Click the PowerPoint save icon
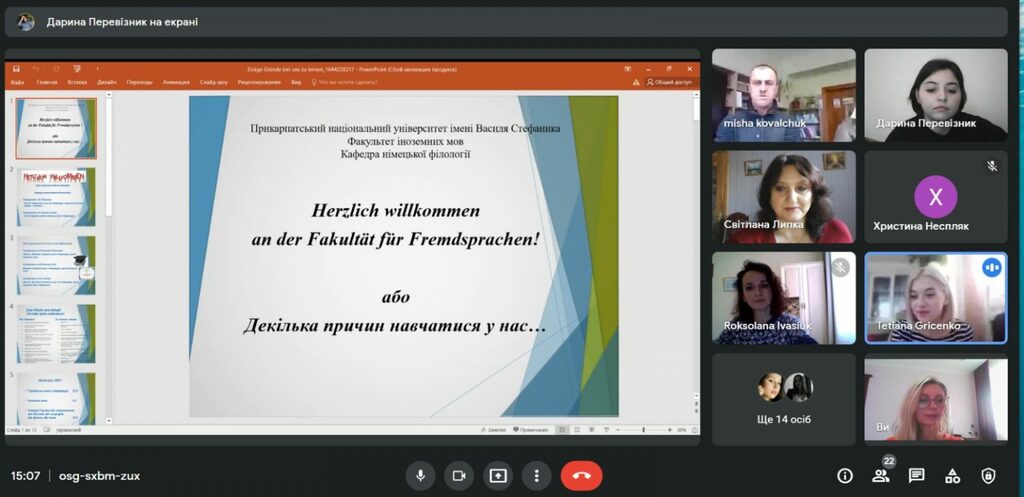 pos(16,69)
